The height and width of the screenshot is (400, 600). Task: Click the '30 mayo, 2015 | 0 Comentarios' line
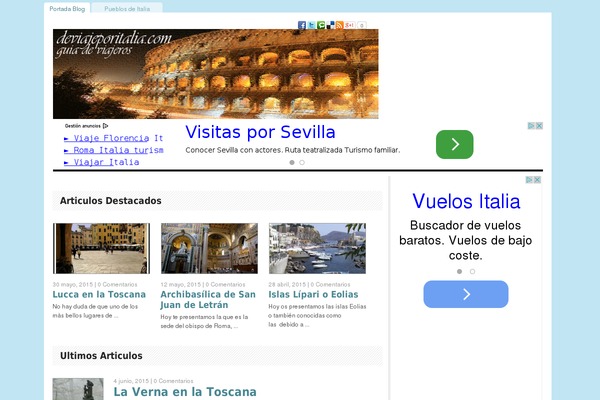(x=95, y=284)
